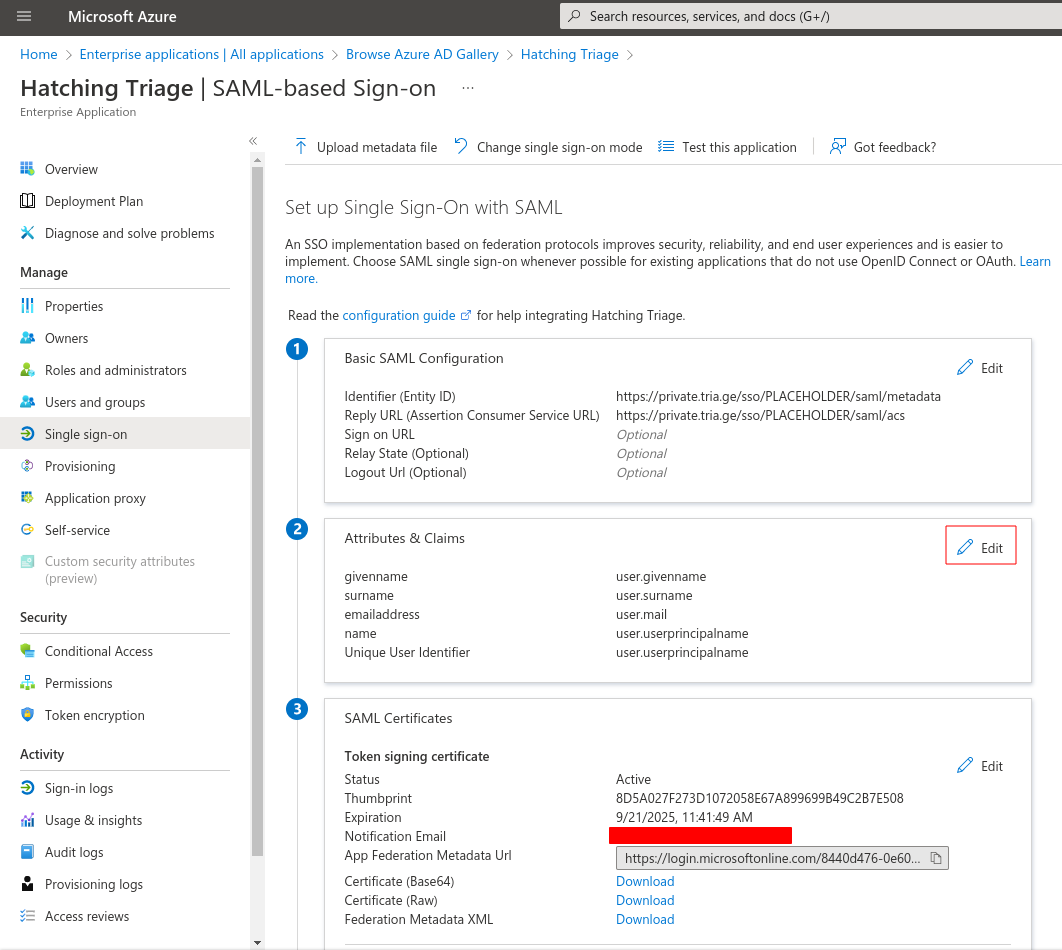Viewport: 1062px width, 950px height.
Task: Go to Users and groups
Action: click(95, 402)
